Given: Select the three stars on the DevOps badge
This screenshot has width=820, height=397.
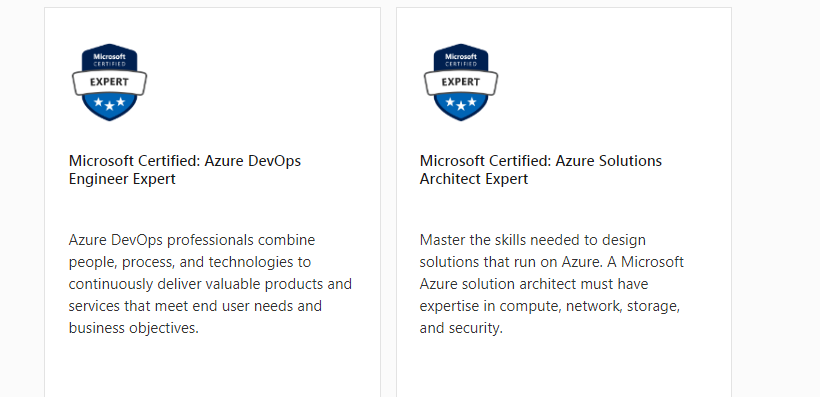Looking at the screenshot, I should point(109,103).
